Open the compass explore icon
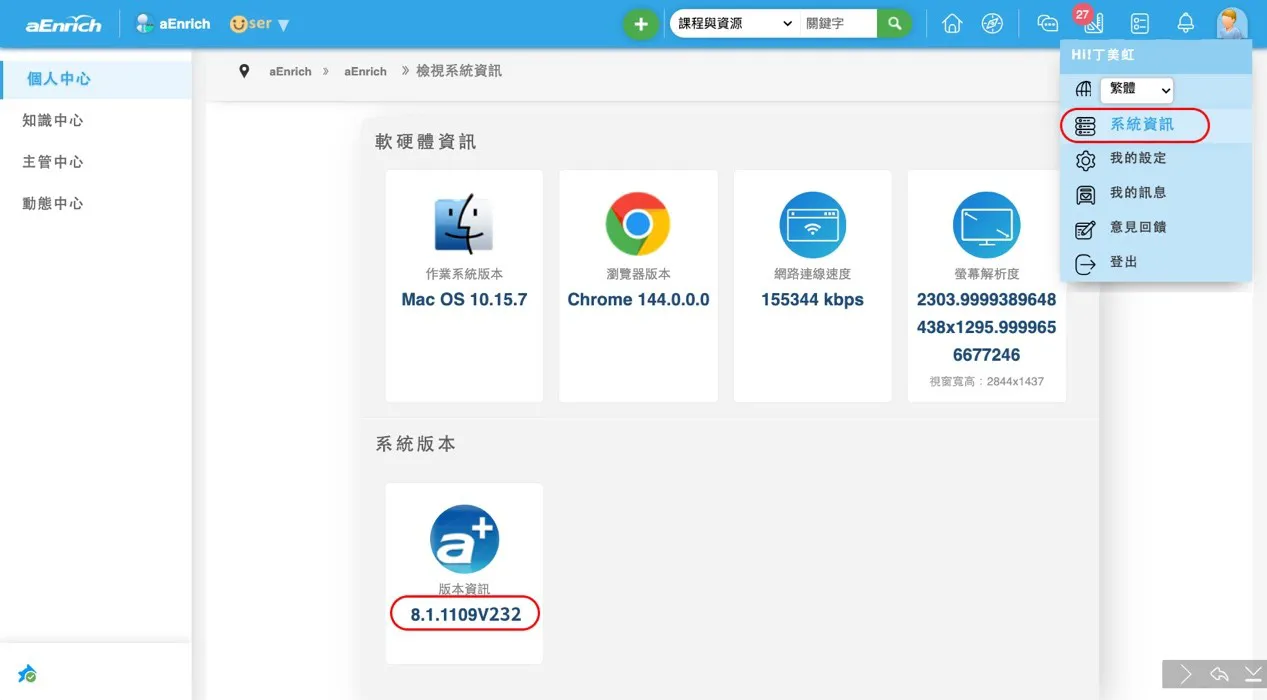1267x700 pixels. tap(992, 24)
